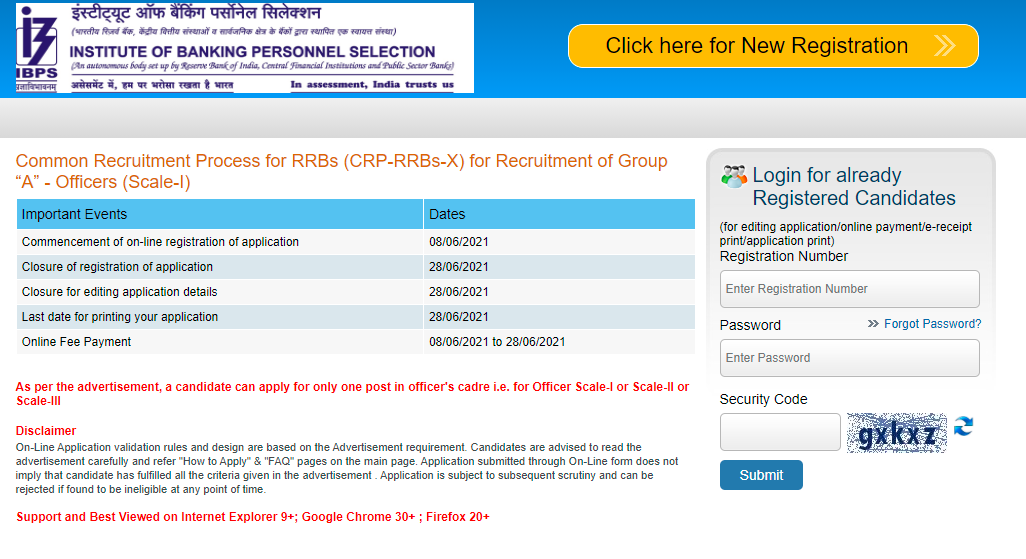
Task: Click the refresh captcha icon
Action: point(963,427)
